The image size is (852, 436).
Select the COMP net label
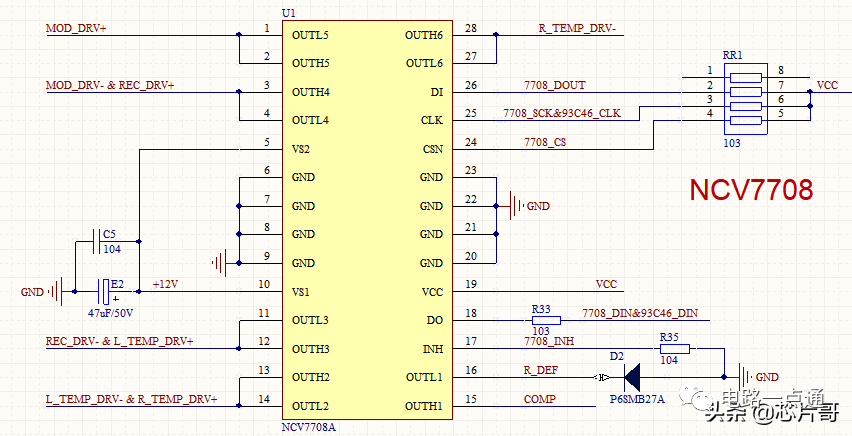pyautogui.click(x=540, y=399)
